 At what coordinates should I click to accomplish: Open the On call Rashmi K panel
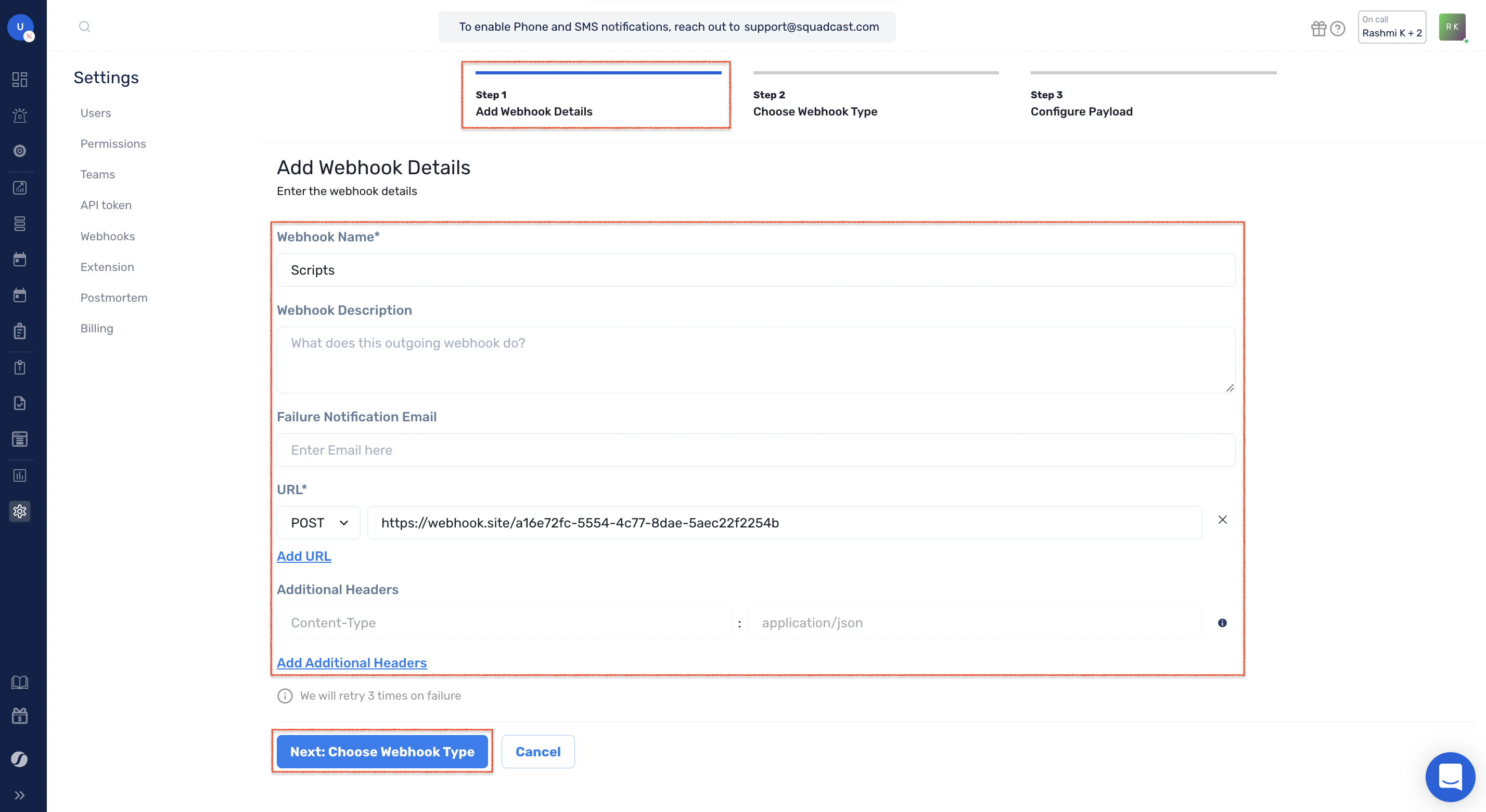coord(1391,27)
